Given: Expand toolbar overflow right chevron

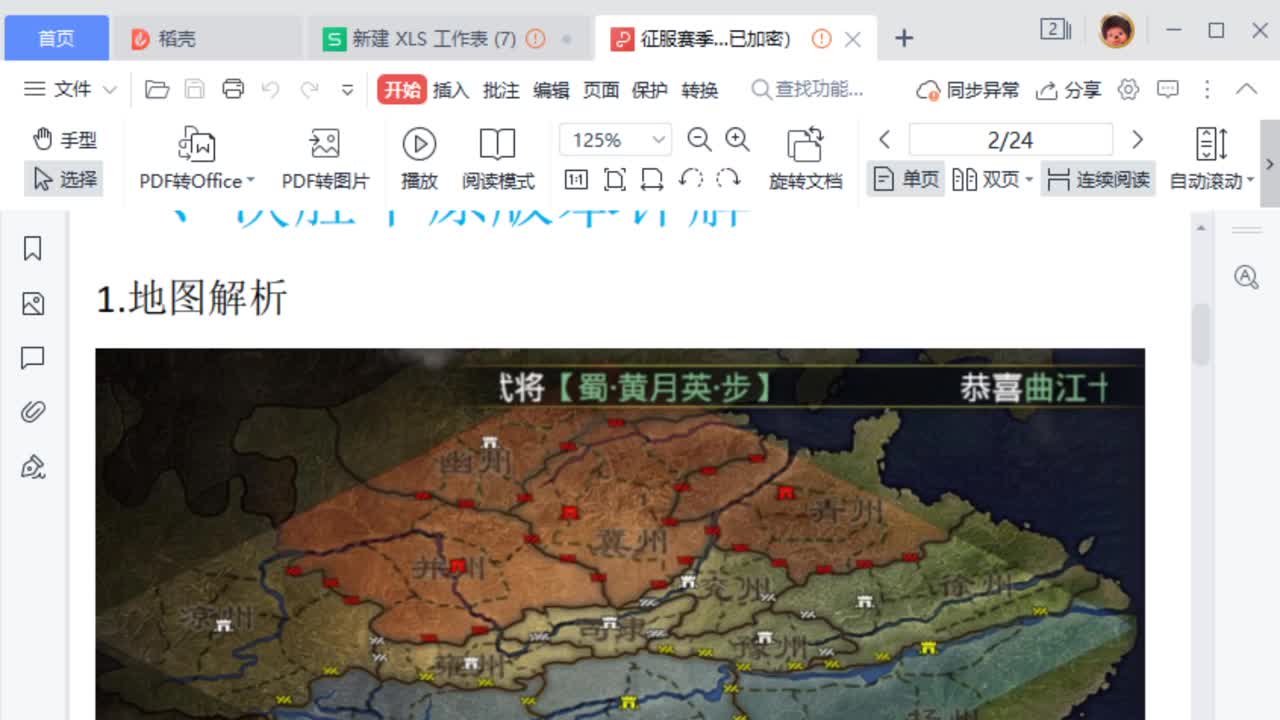Looking at the screenshot, I should pyautogui.click(x=1270, y=163).
